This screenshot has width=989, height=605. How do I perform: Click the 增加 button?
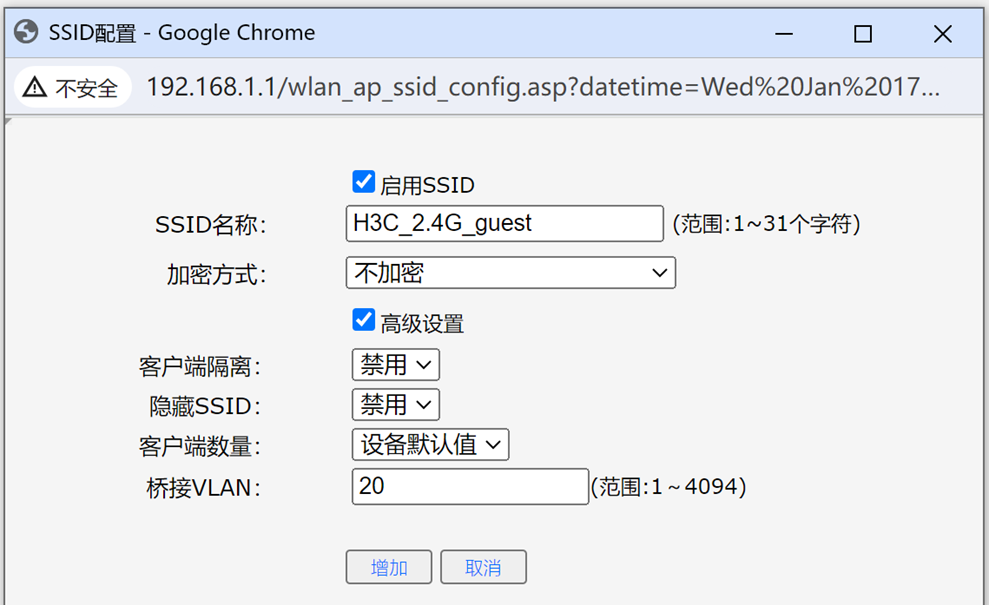pyautogui.click(x=389, y=567)
